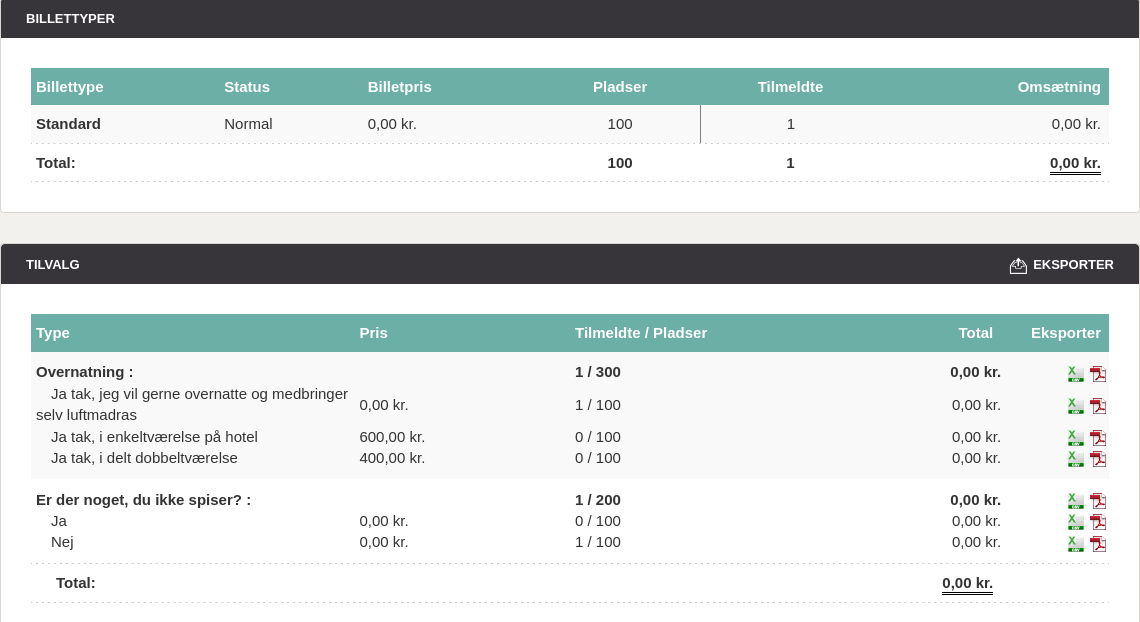Click the Eksporter button in Tilvalg header
The image size is (1140, 622).
point(1061,265)
